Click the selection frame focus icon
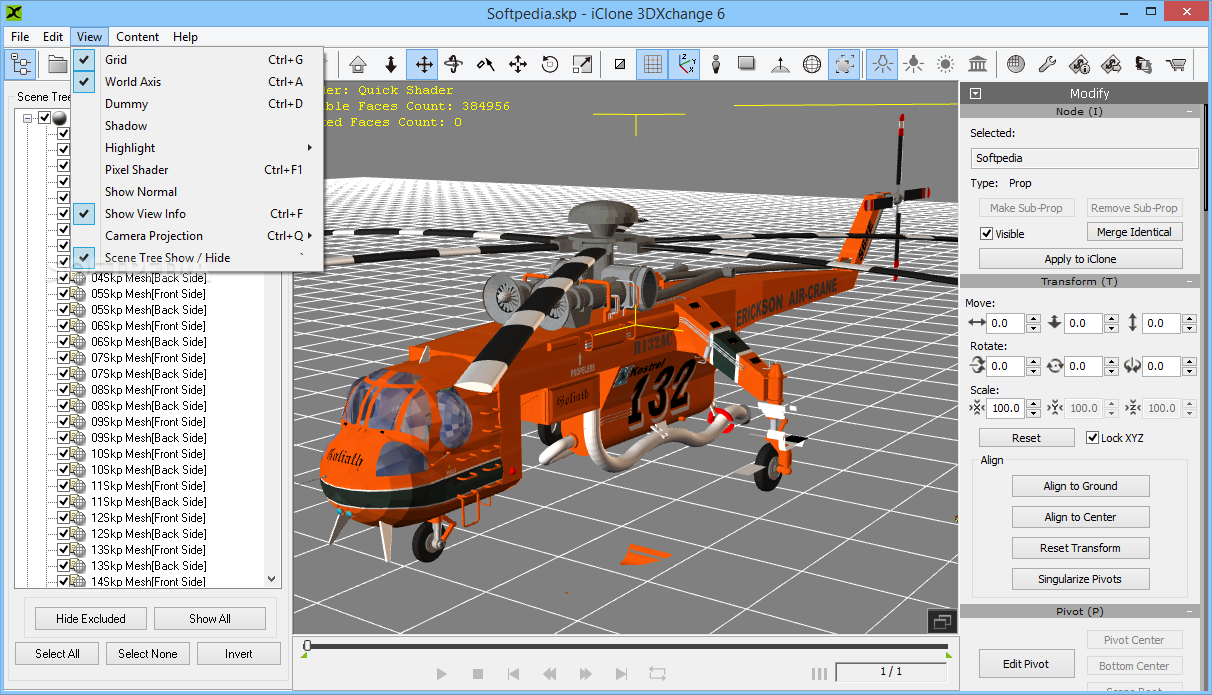The width and height of the screenshot is (1212, 695). [x=844, y=65]
